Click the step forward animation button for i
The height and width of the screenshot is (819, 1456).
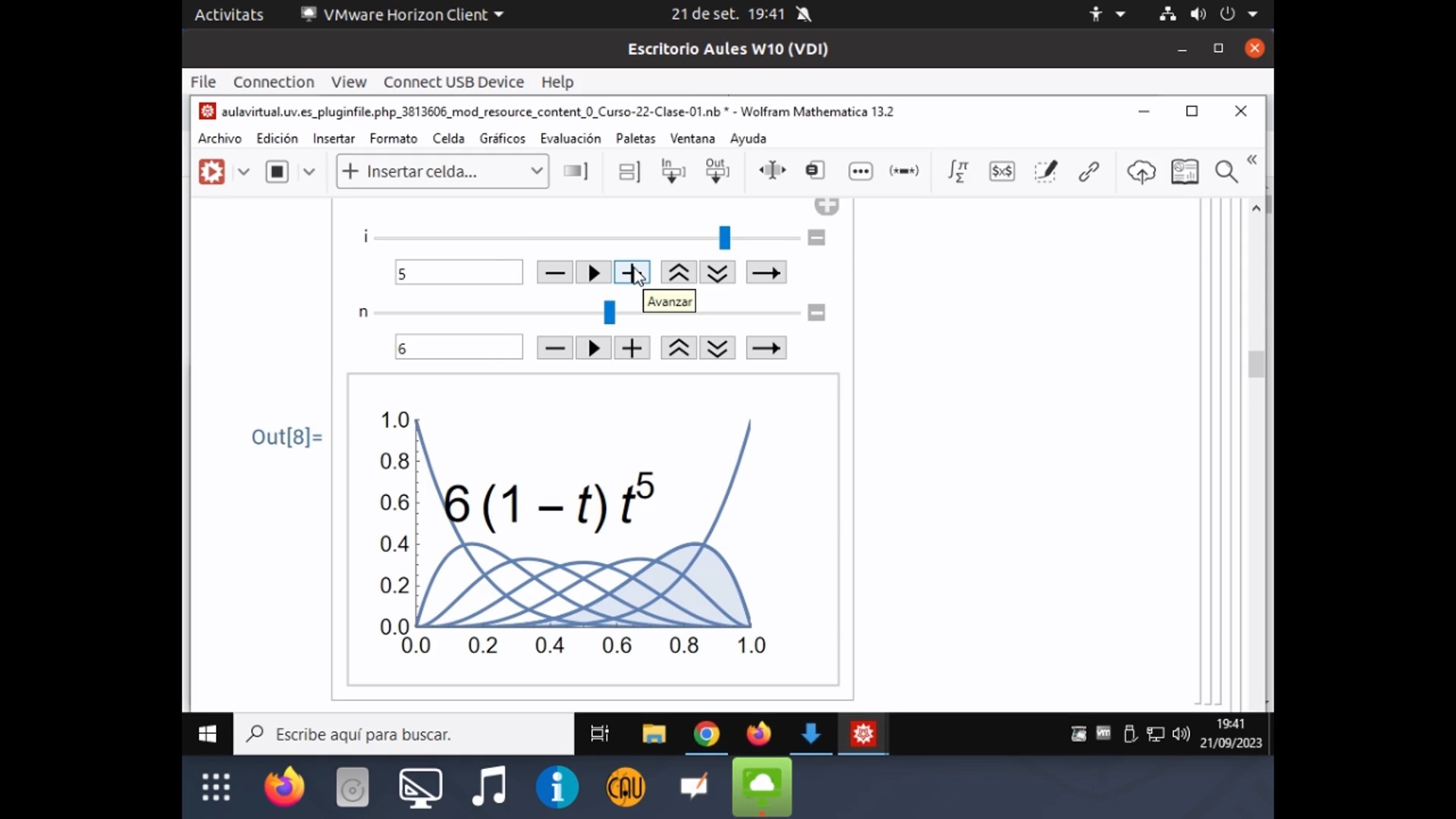[632, 272]
